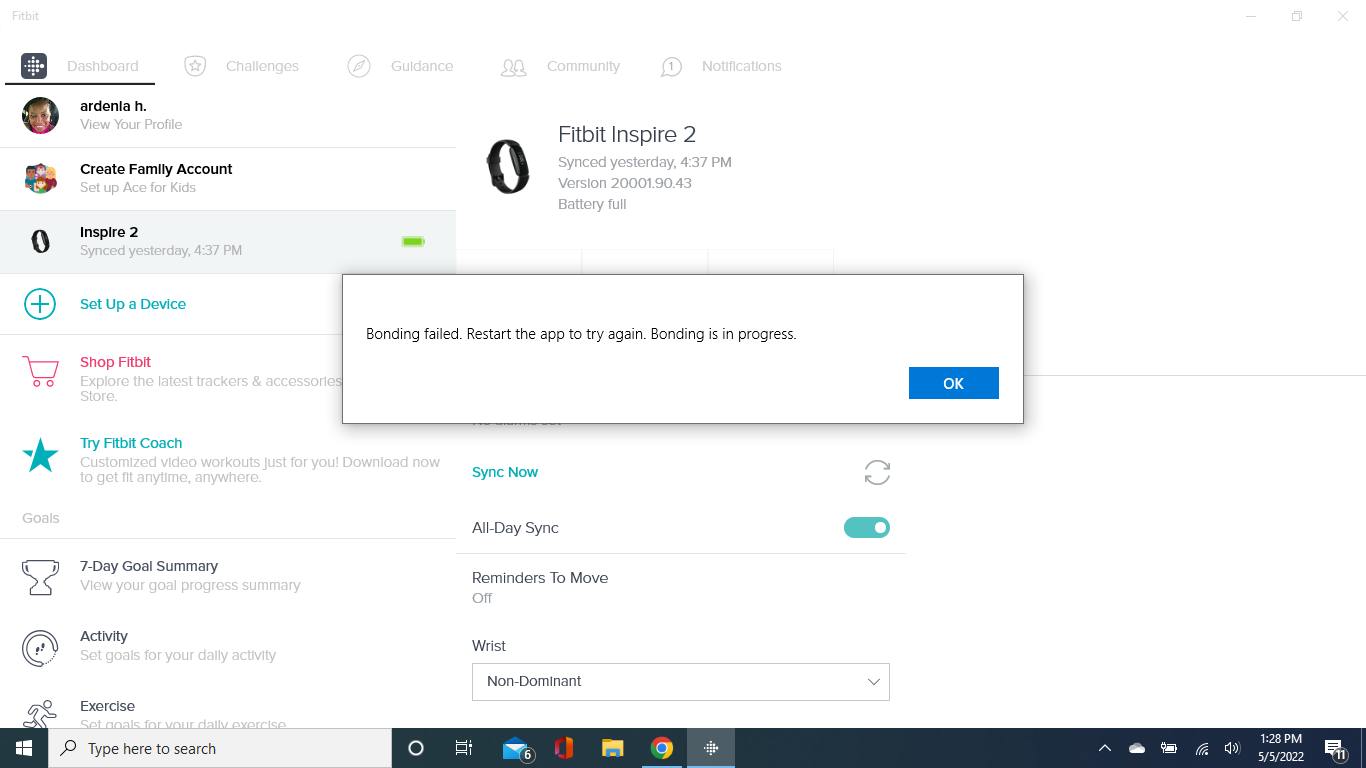The width and height of the screenshot is (1366, 768).
Task: Open Microsoft Office in the taskbar
Action: [x=564, y=748]
